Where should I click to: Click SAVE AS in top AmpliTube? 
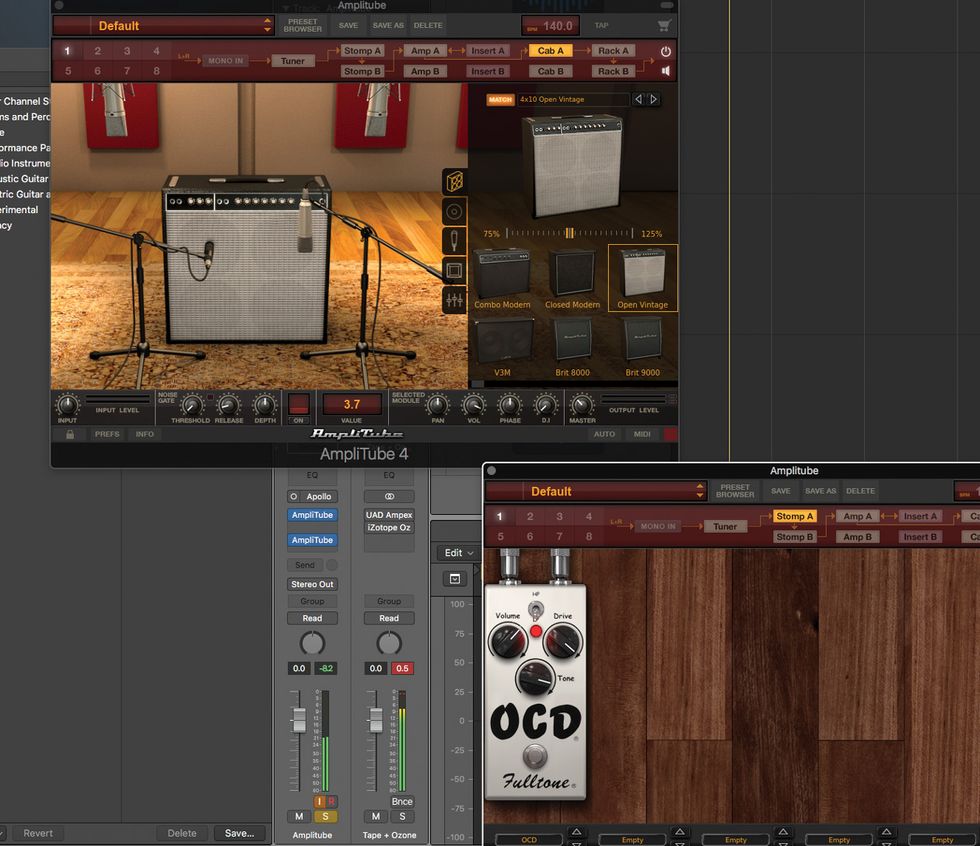pos(388,26)
